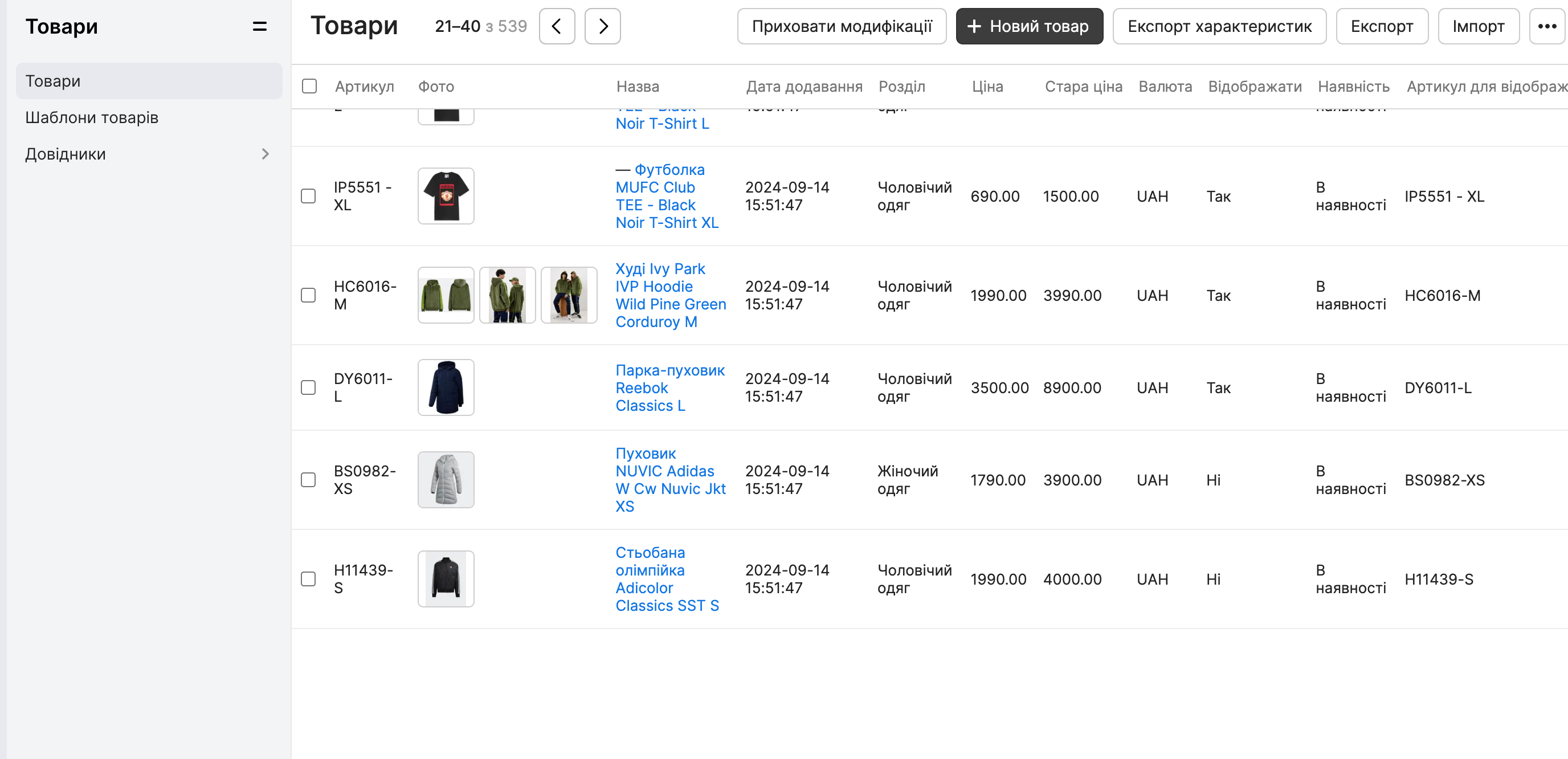Click Експорт характеристик button
Viewport: 1568px width, 759px height.
coord(1219,26)
